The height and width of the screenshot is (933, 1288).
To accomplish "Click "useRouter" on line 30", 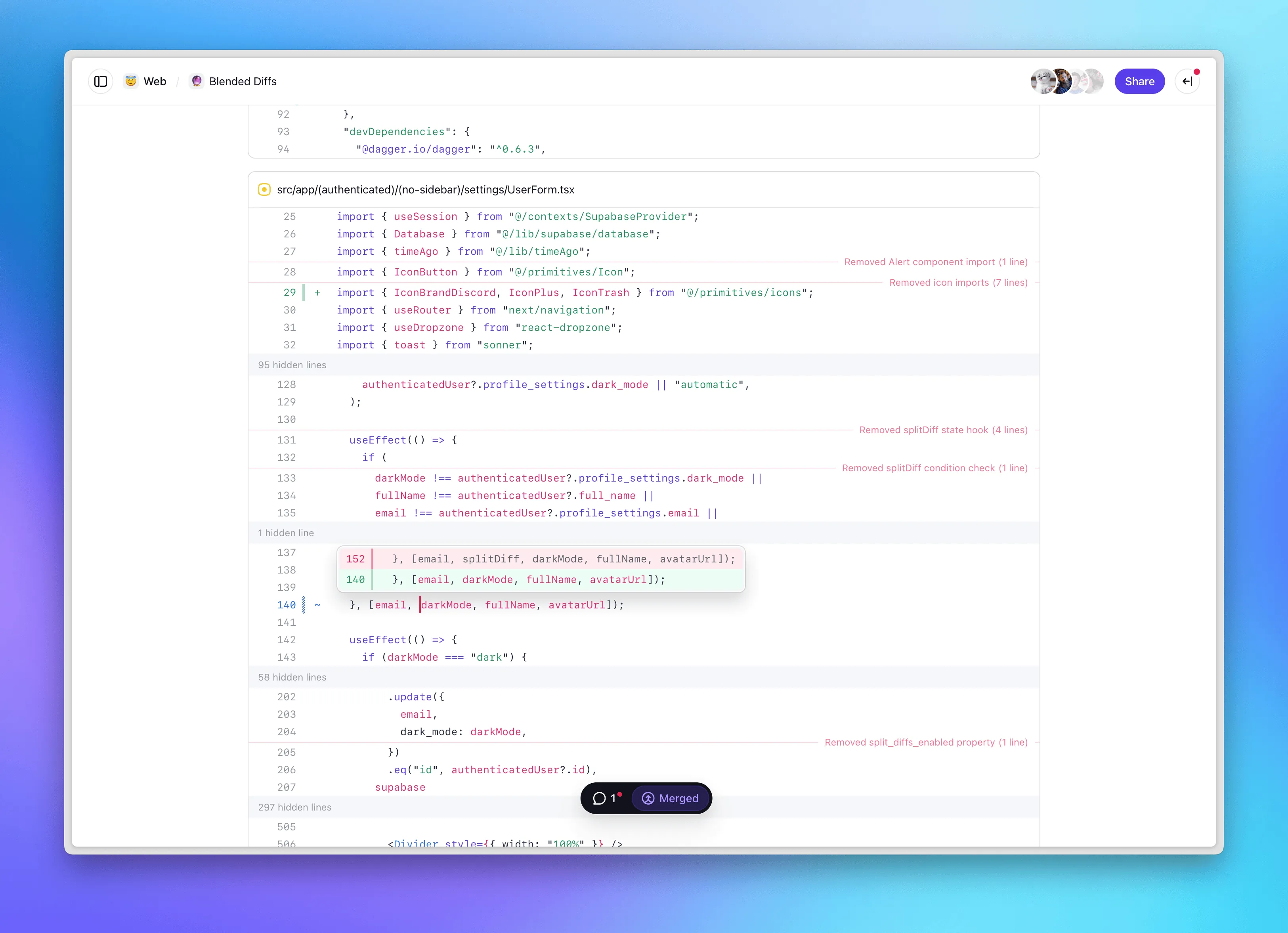I will 422,311.
